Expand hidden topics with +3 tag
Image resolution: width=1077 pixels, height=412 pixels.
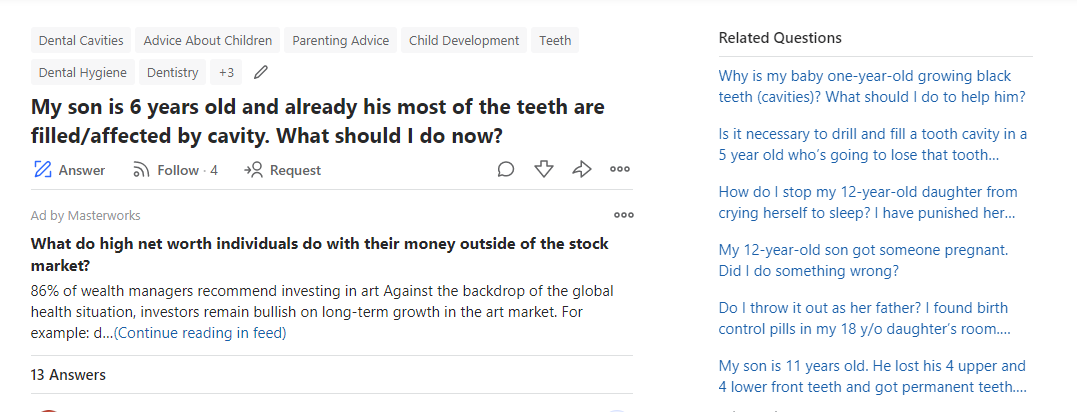tap(227, 72)
